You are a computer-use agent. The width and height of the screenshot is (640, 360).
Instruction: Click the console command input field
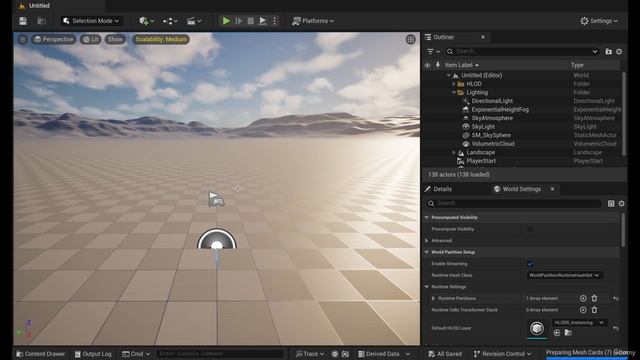(x=220, y=354)
